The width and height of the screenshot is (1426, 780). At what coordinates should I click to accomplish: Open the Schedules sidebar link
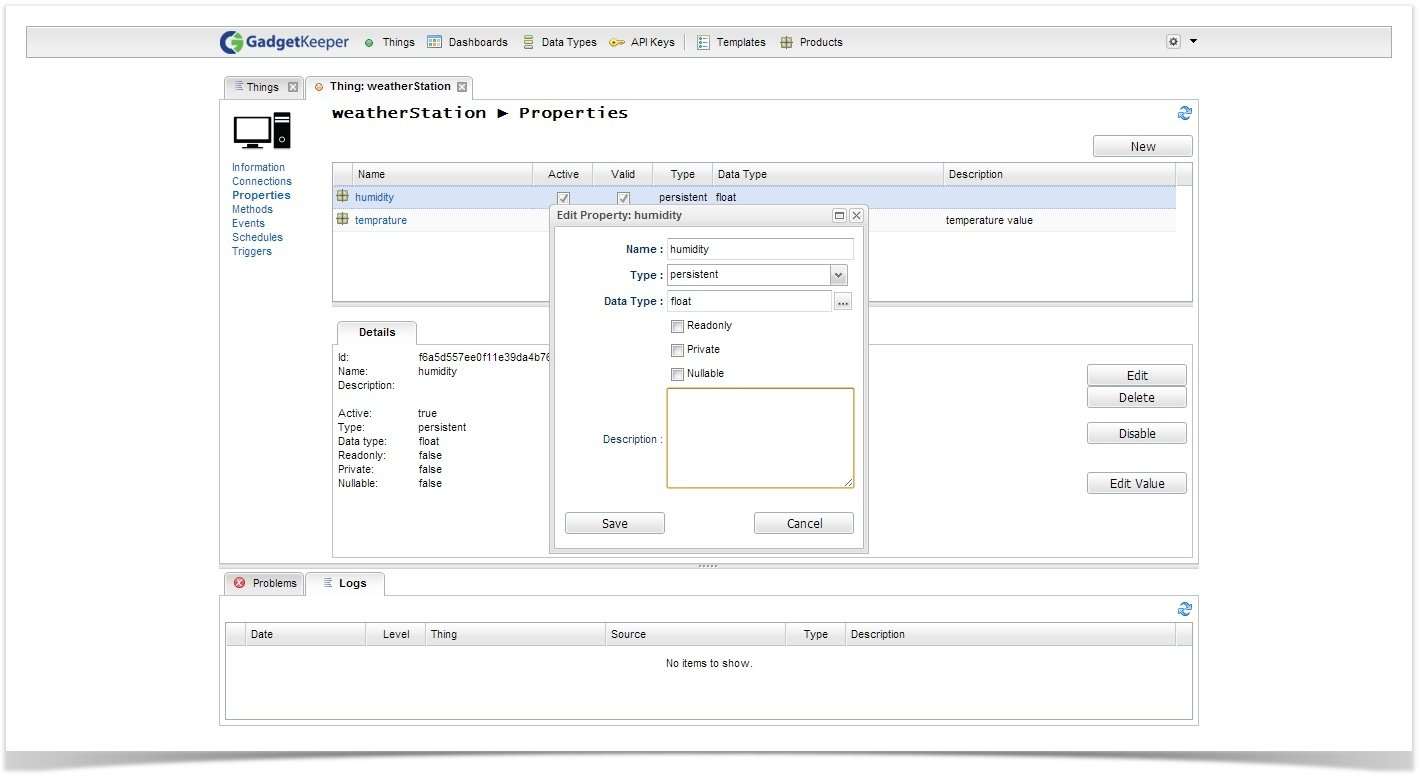click(x=257, y=237)
